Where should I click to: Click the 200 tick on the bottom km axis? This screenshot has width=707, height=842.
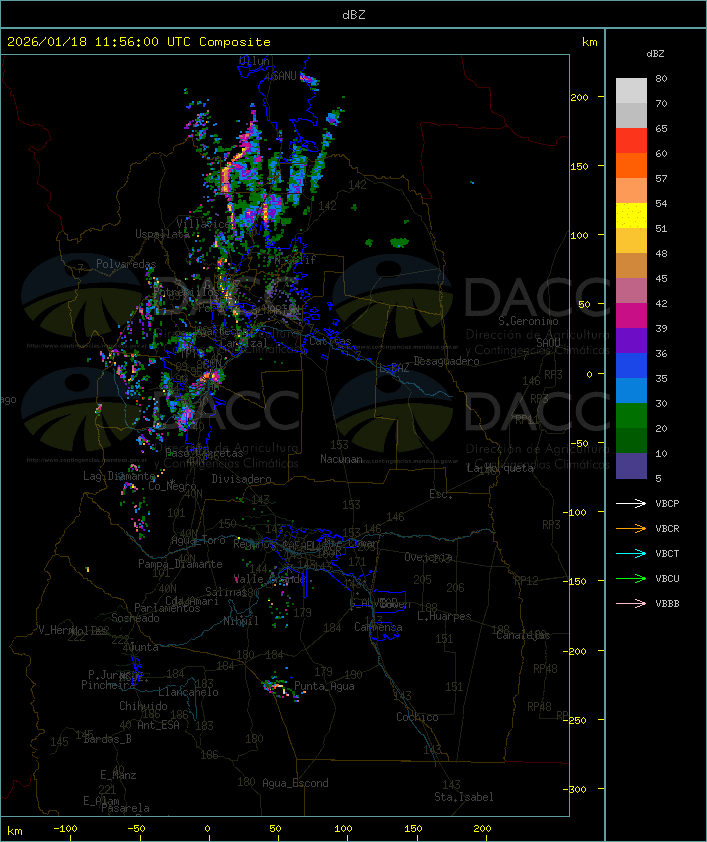[481, 829]
